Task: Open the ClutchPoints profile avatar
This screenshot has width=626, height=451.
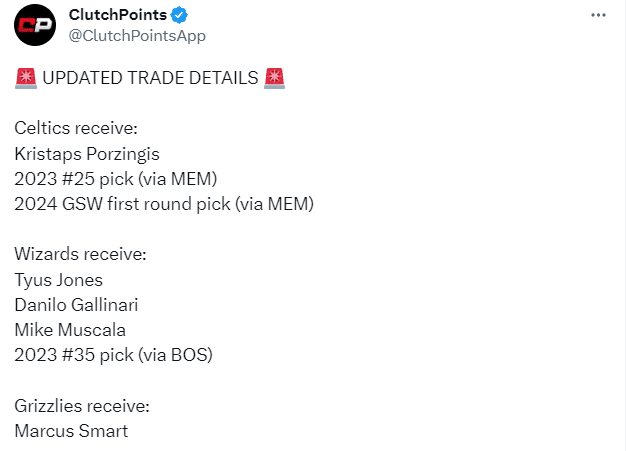Action: (35, 26)
